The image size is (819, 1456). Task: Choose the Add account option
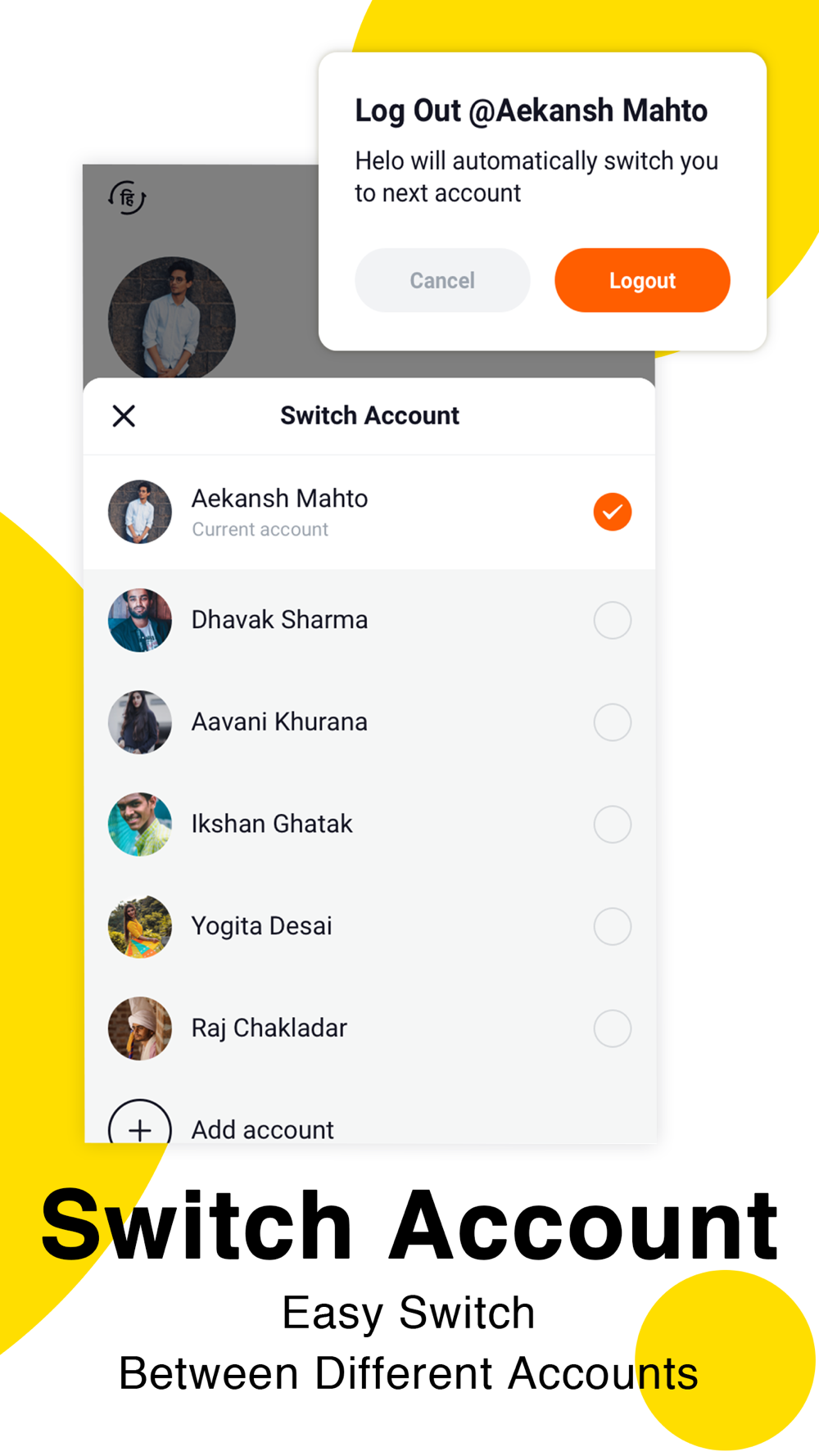(263, 1129)
